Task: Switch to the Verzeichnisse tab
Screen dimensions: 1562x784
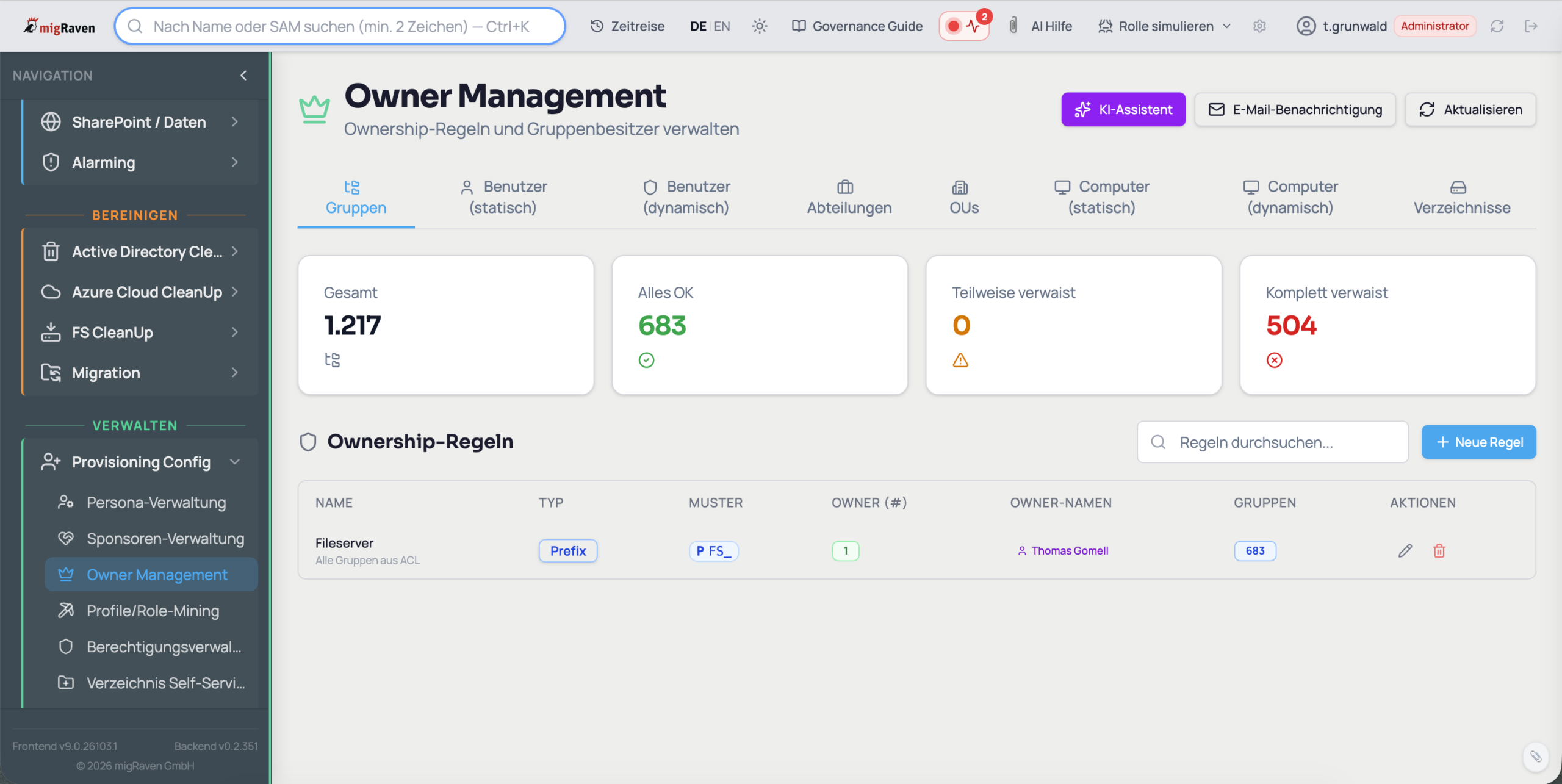Action: 1461,198
